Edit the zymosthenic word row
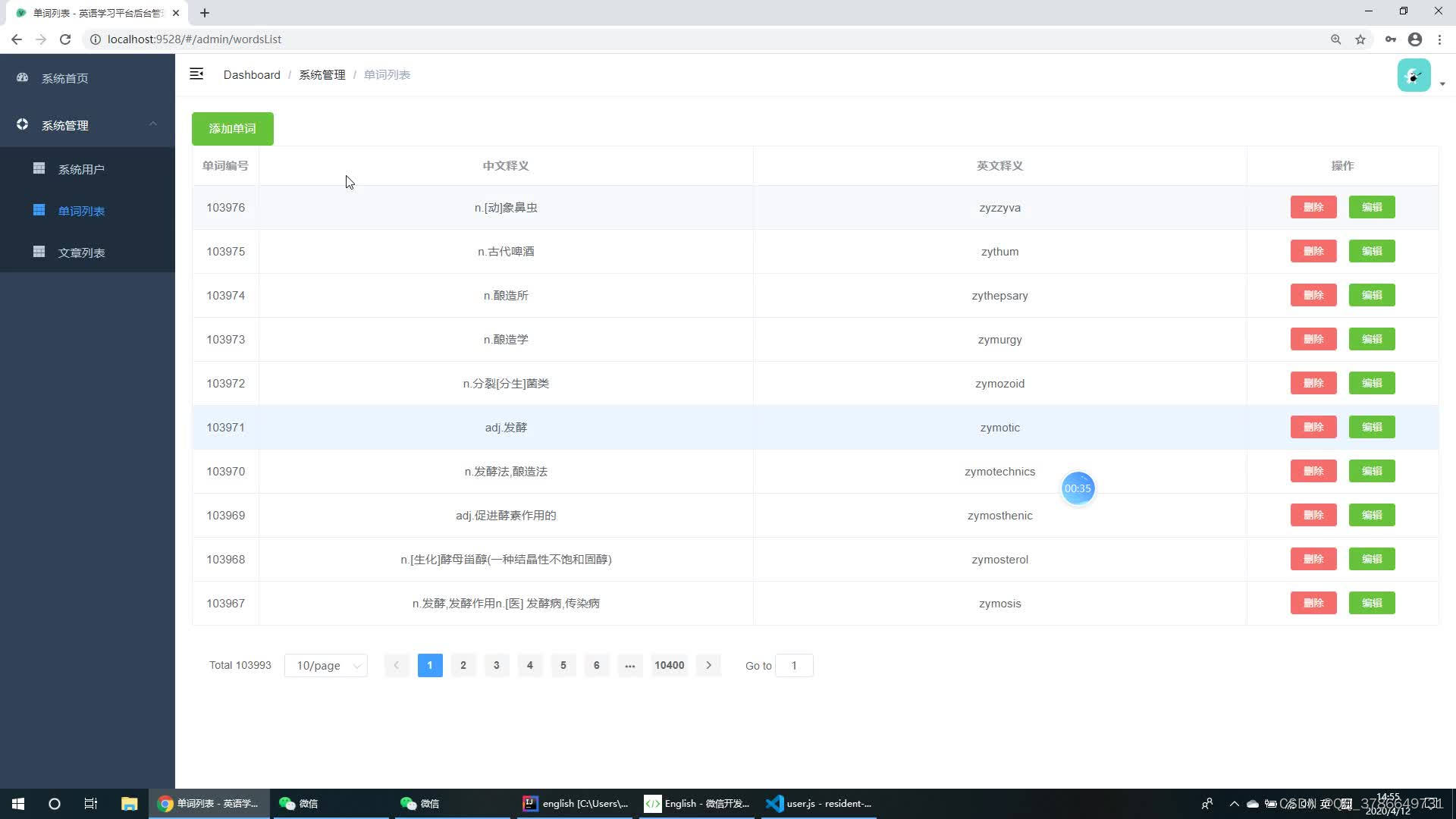Viewport: 1456px width, 819px height. [1372, 515]
